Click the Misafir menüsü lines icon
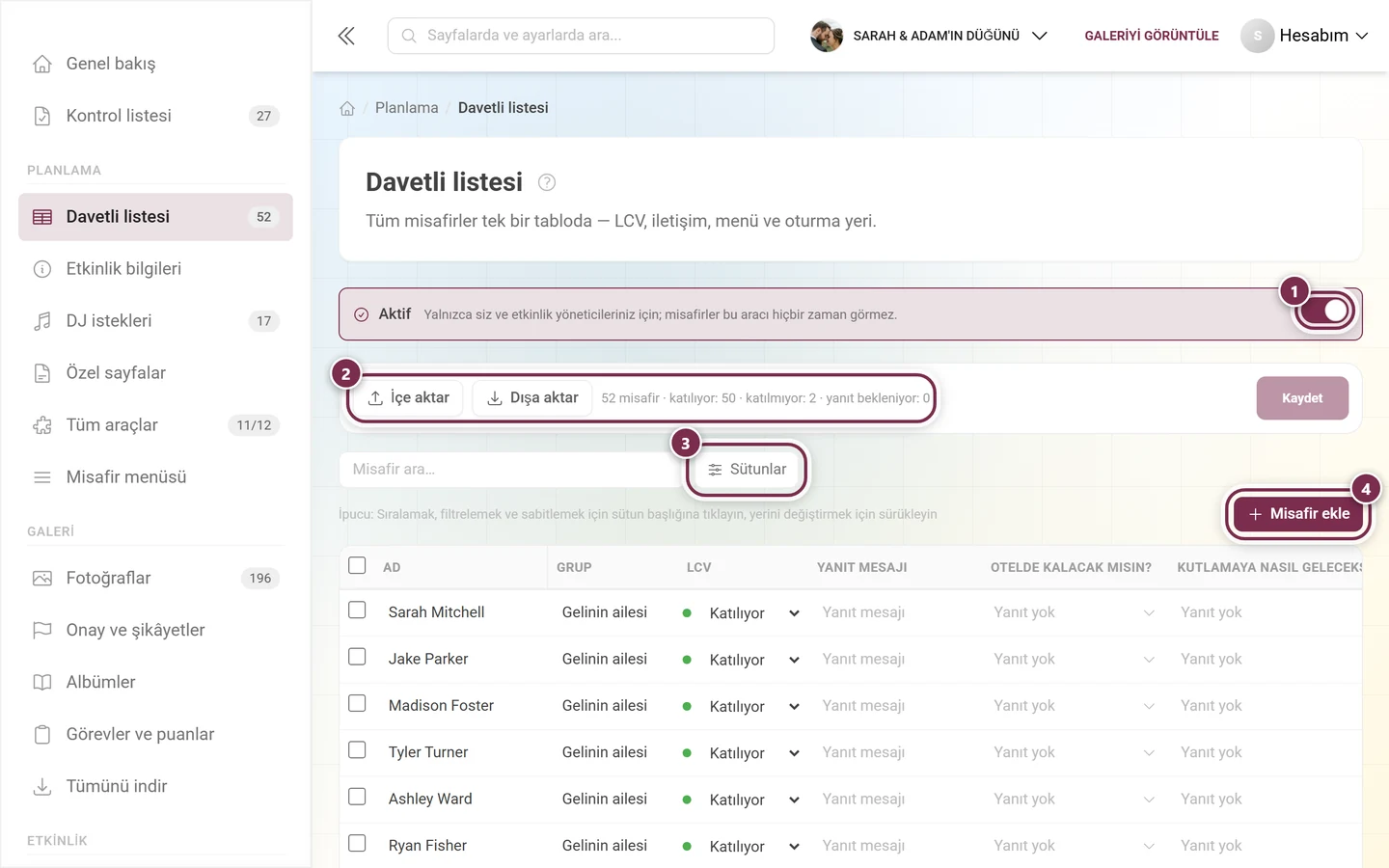1389x868 pixels. (x=42, y=477)
